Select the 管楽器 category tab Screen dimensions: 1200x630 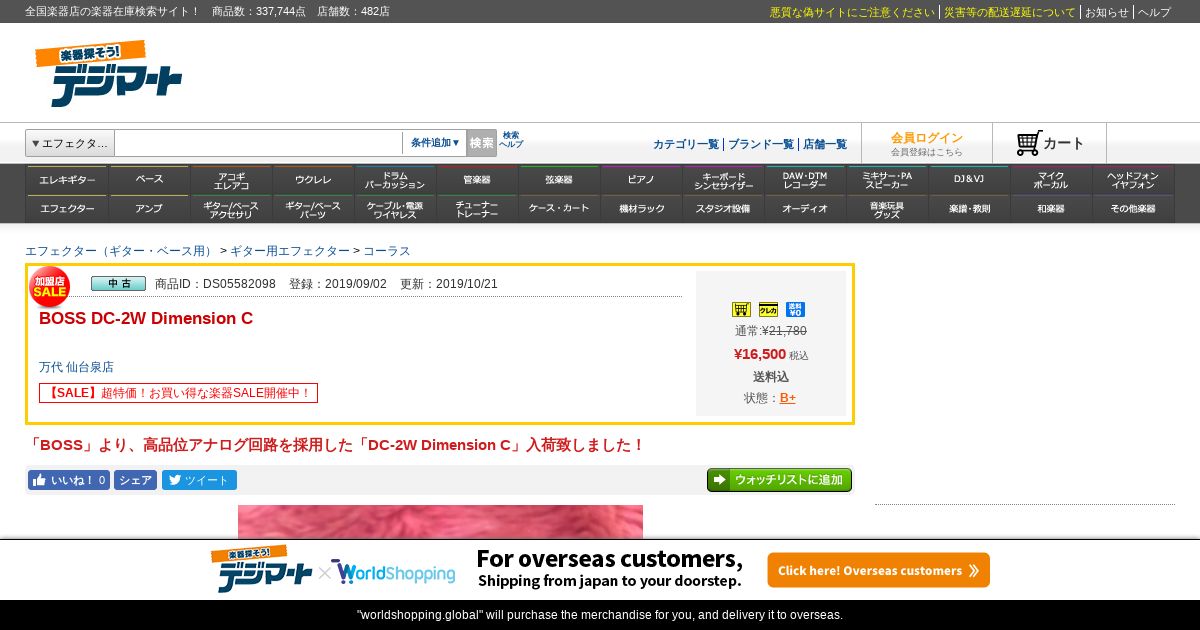477,180
